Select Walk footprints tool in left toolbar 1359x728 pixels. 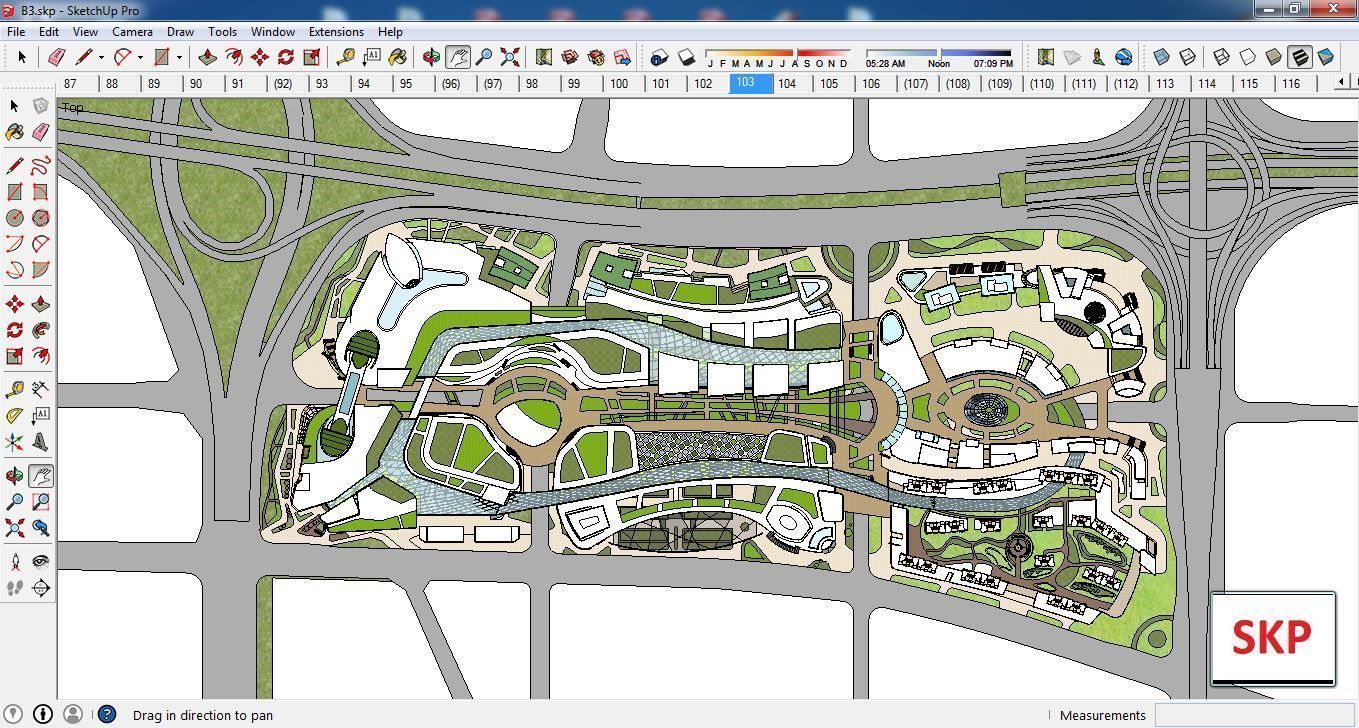point(14,588)
